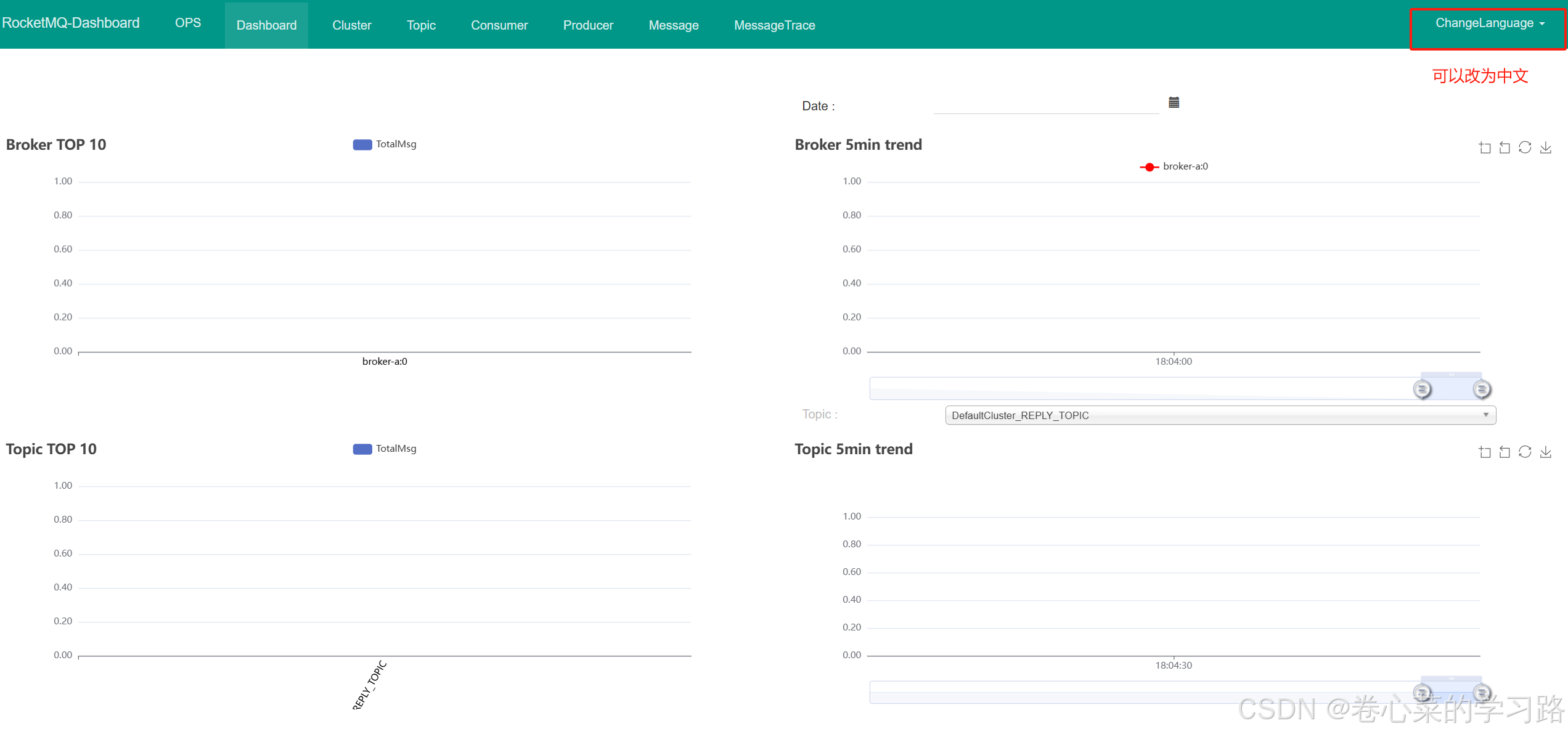The image size is (1568, 734).
Task: Save Broker 5min trend chart as image
Action: 1546,148
